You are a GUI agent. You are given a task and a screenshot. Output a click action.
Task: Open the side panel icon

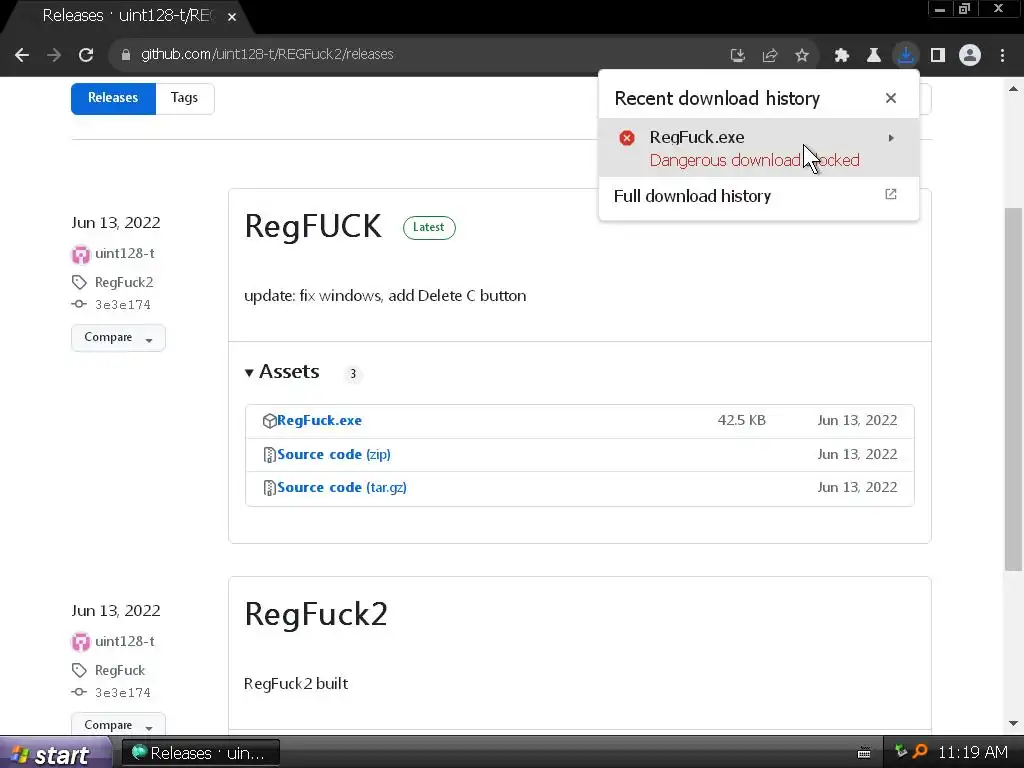tap(938, 56)
